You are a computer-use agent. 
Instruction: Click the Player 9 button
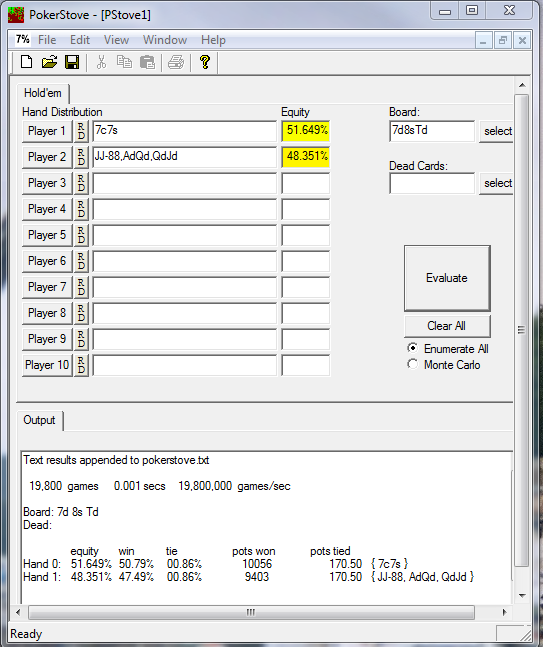coord(47,339)
